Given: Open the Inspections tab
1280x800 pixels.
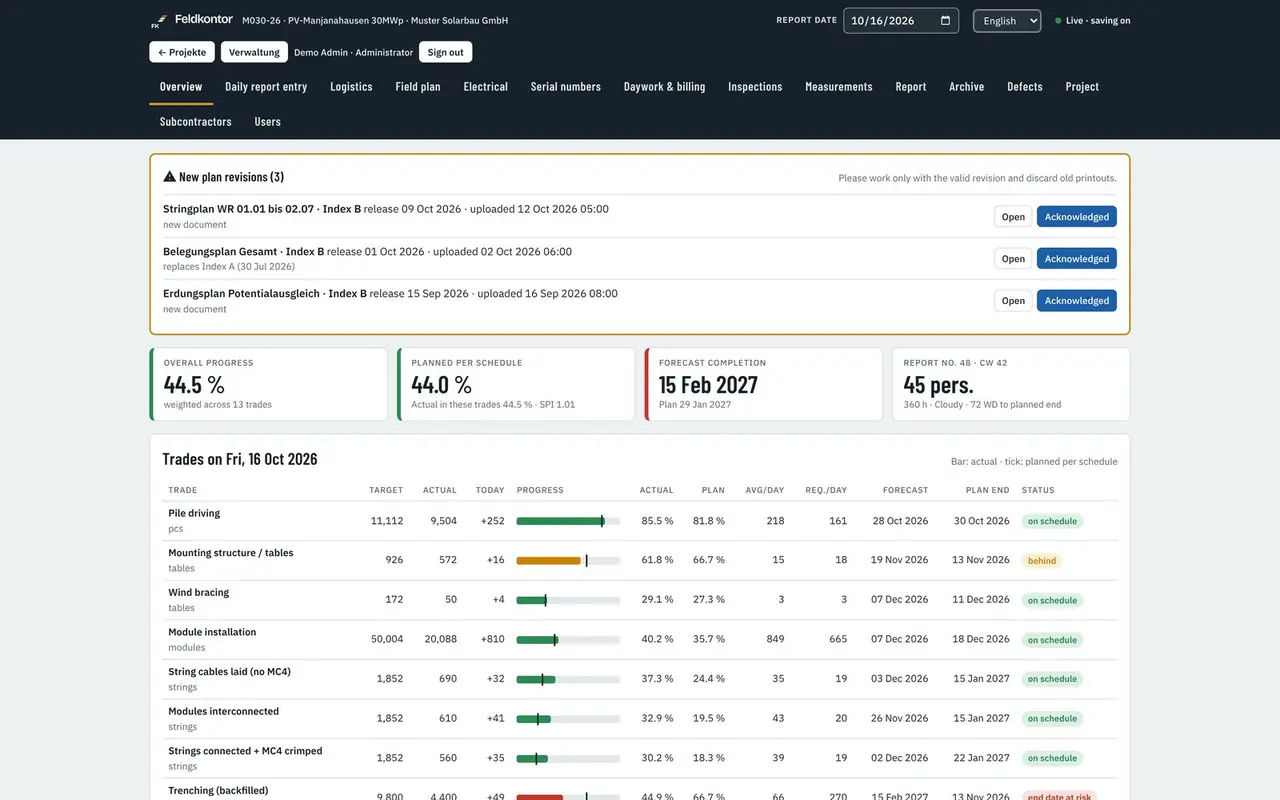Looking at the screenshot, I should [755, 87].
